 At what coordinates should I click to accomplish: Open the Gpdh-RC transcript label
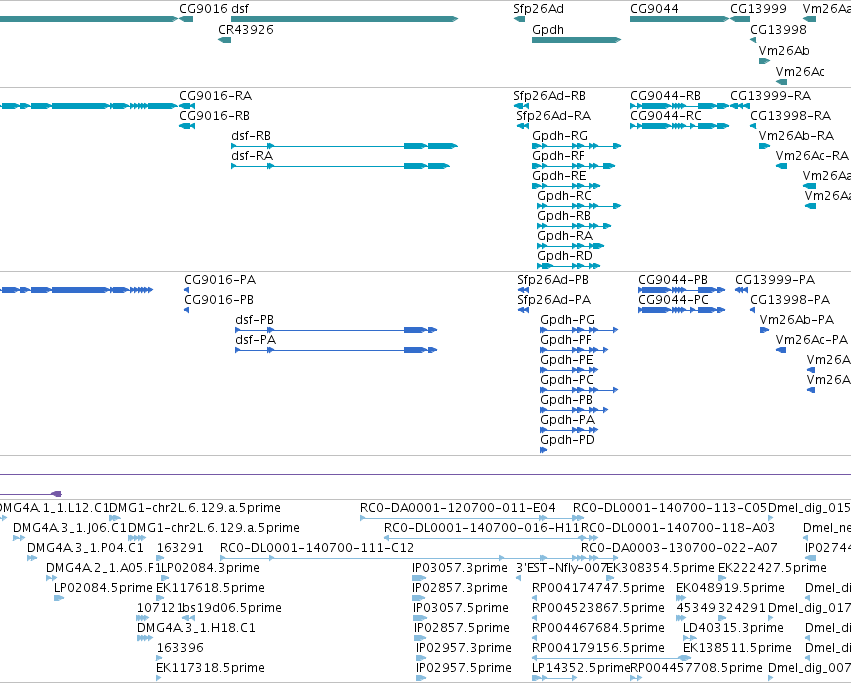(564, 196)
